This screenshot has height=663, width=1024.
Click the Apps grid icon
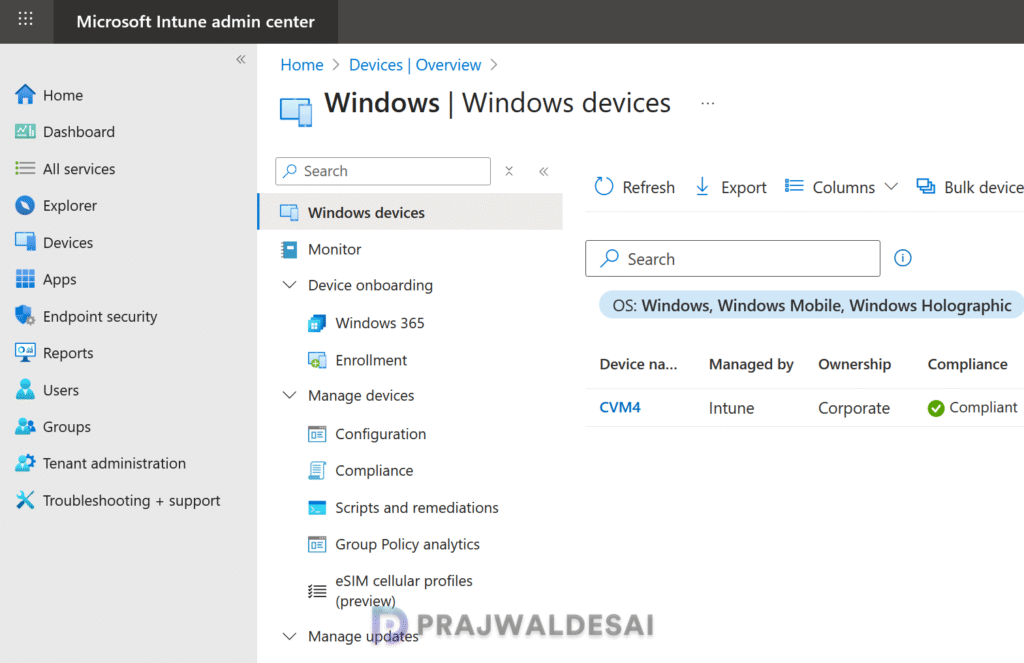25,279
